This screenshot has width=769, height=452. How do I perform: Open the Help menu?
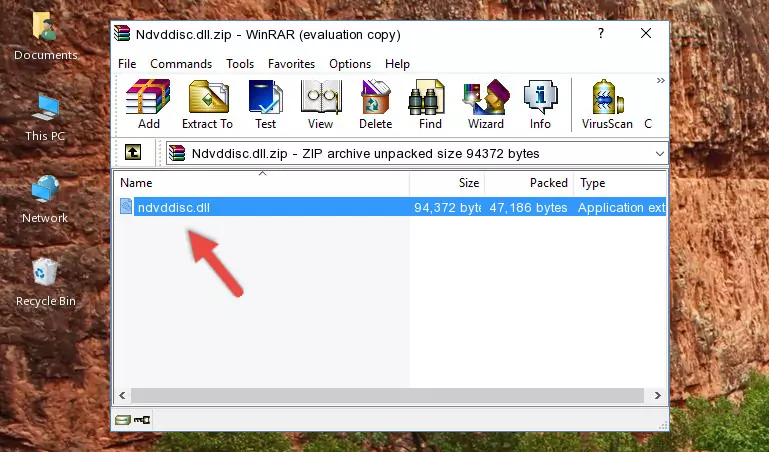(x=397, y=64)
